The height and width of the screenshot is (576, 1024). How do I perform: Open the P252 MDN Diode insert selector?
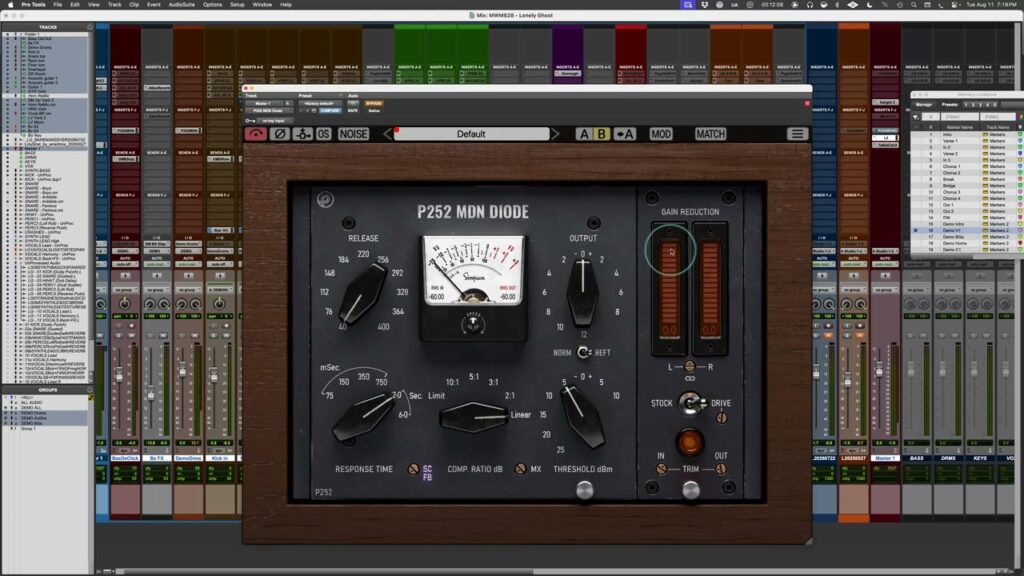[268, 110]
